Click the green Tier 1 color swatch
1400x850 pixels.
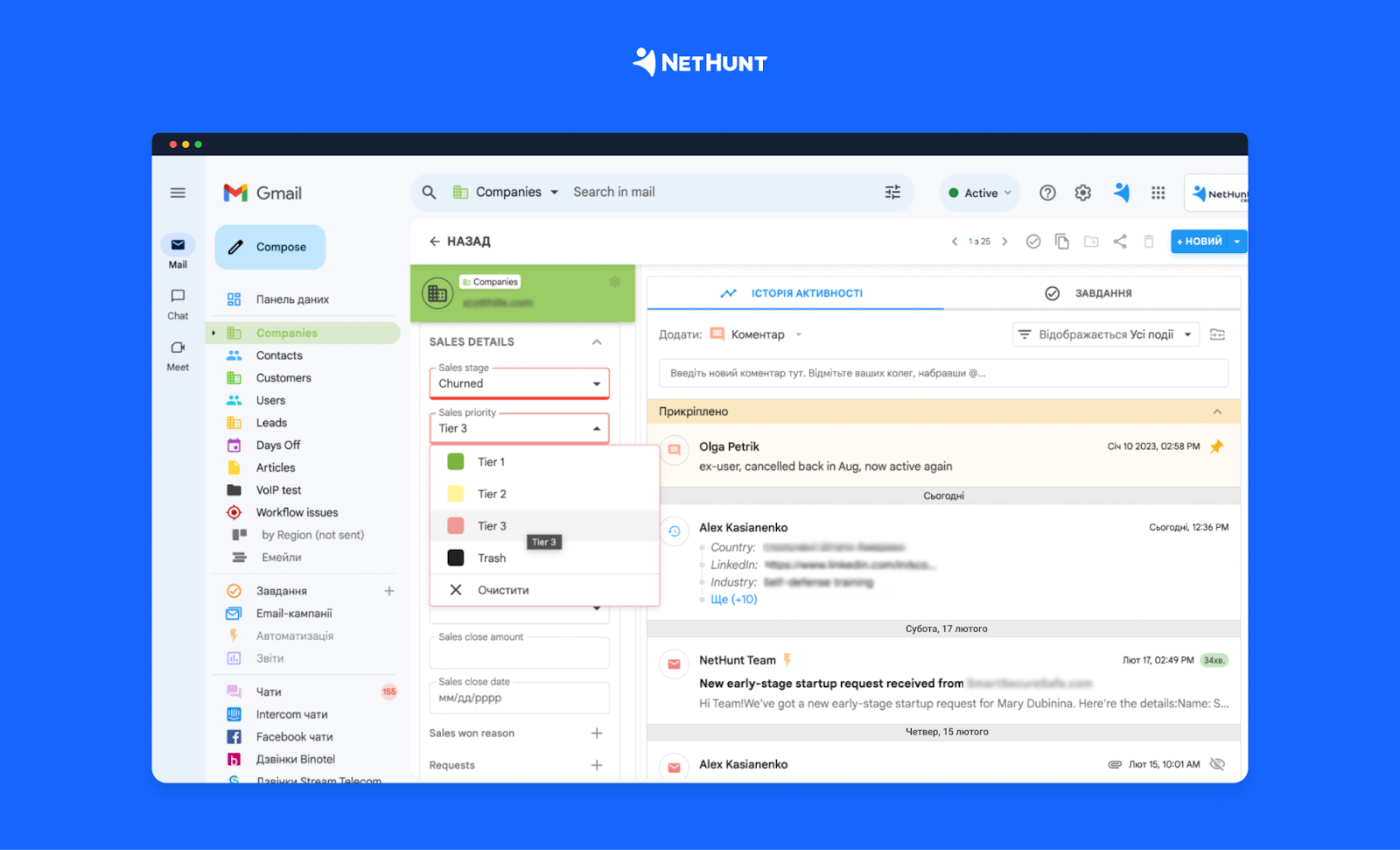(x=456, y=461)
